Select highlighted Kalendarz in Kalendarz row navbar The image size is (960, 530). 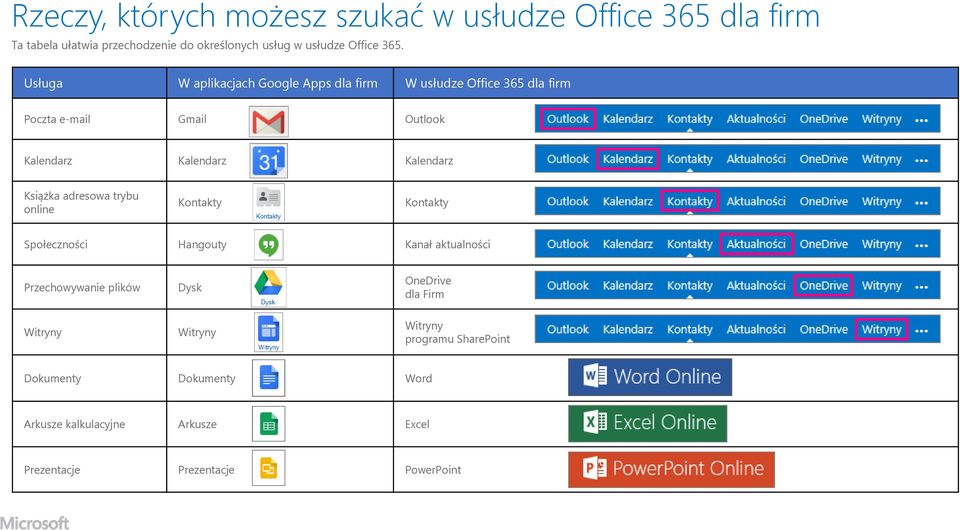628,159
